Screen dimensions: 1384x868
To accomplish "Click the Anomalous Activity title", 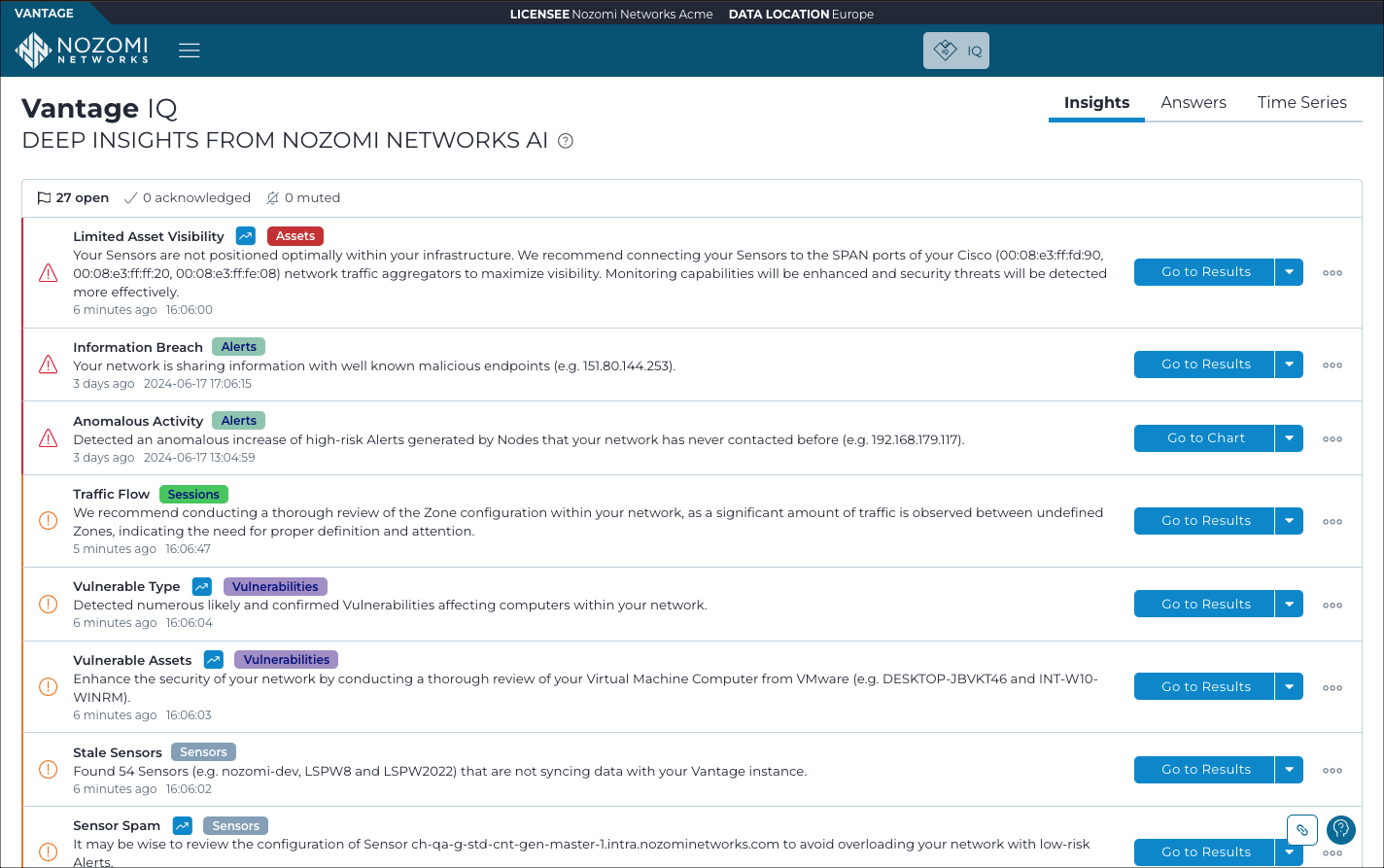I will coord(138,421).
